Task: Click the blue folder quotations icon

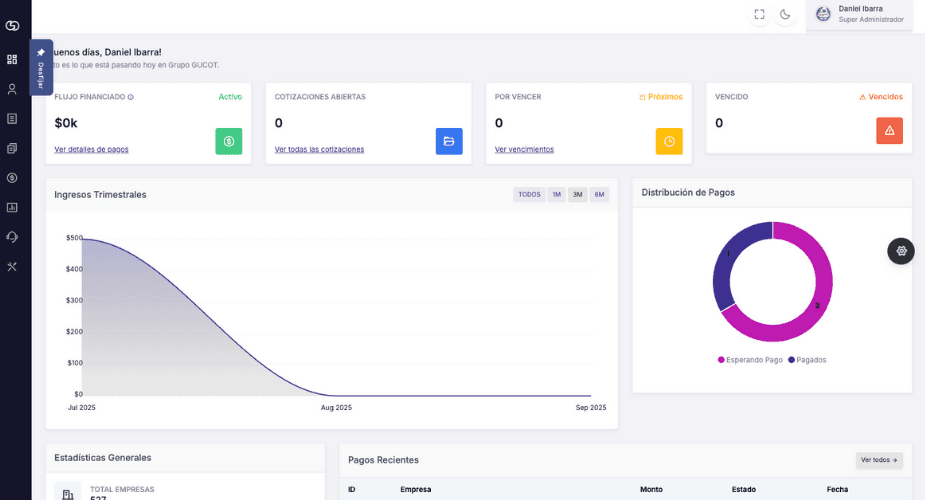Action: (x=449, y=141)
